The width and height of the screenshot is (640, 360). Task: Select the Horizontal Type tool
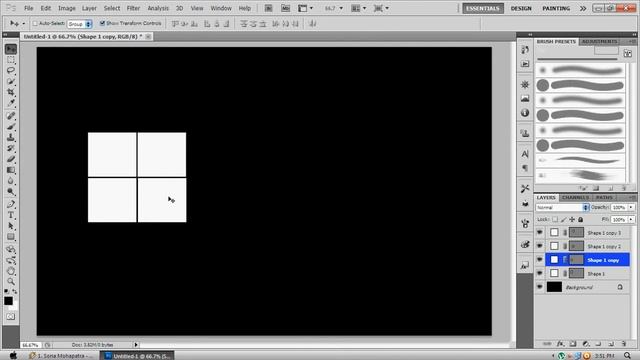point(11,215)
